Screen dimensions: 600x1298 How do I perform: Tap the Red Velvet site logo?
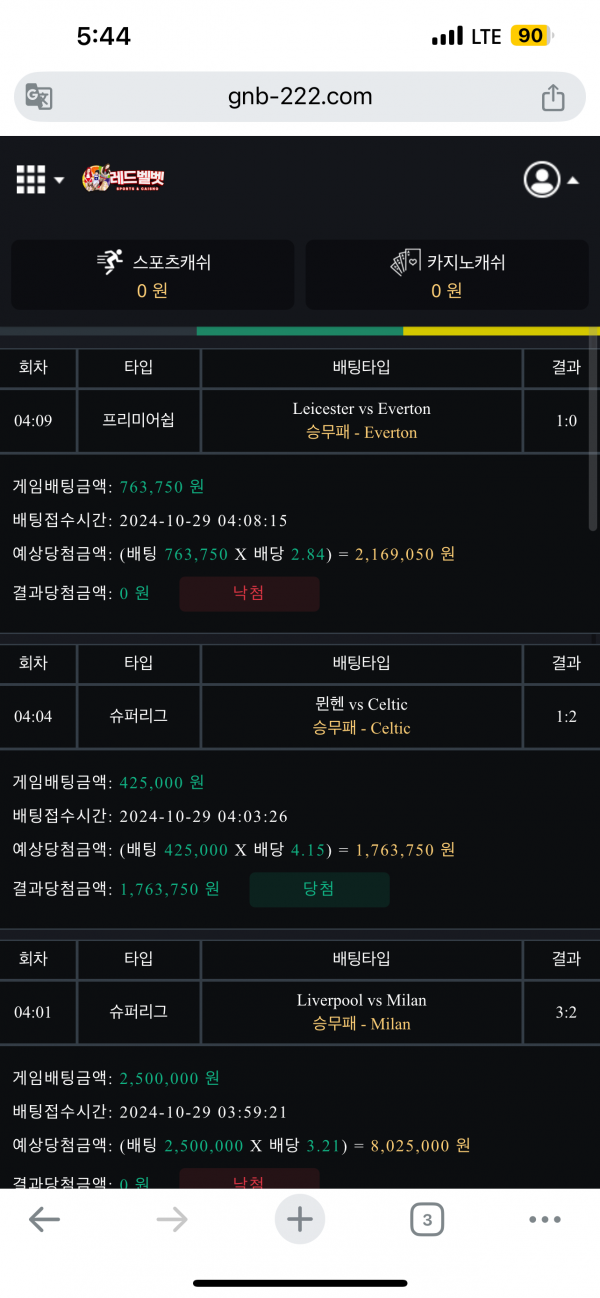pyautogui.click(x=123, y=180)
